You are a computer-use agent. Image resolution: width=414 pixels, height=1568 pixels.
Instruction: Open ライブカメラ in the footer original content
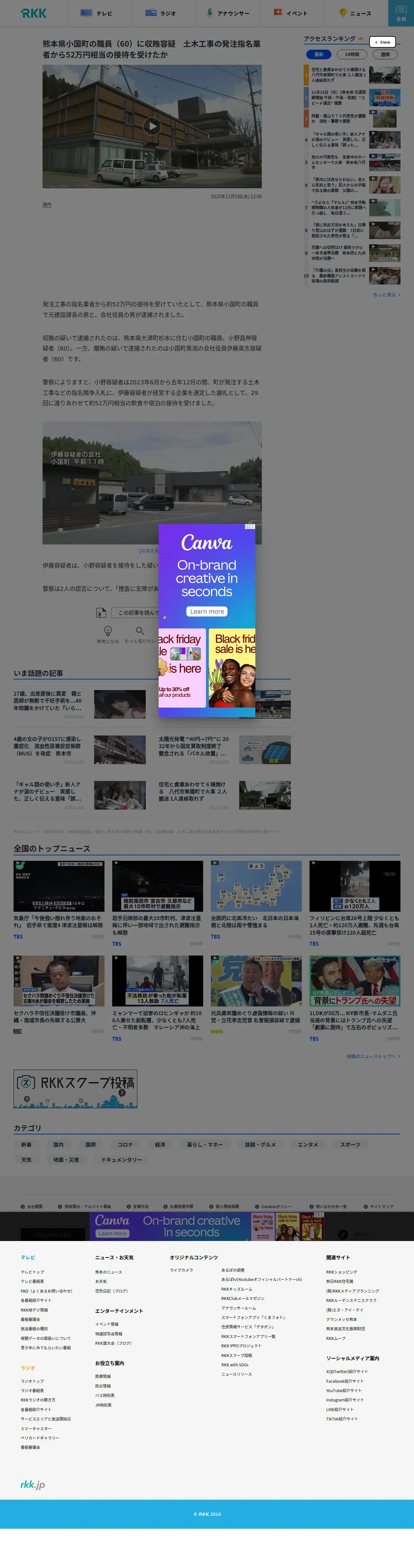click(x=182, y=1270)
